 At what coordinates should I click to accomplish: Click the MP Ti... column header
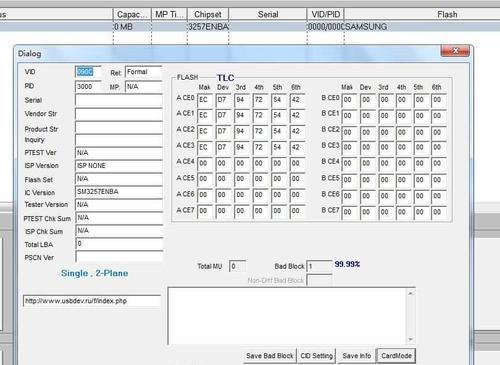tap(169, 15)
